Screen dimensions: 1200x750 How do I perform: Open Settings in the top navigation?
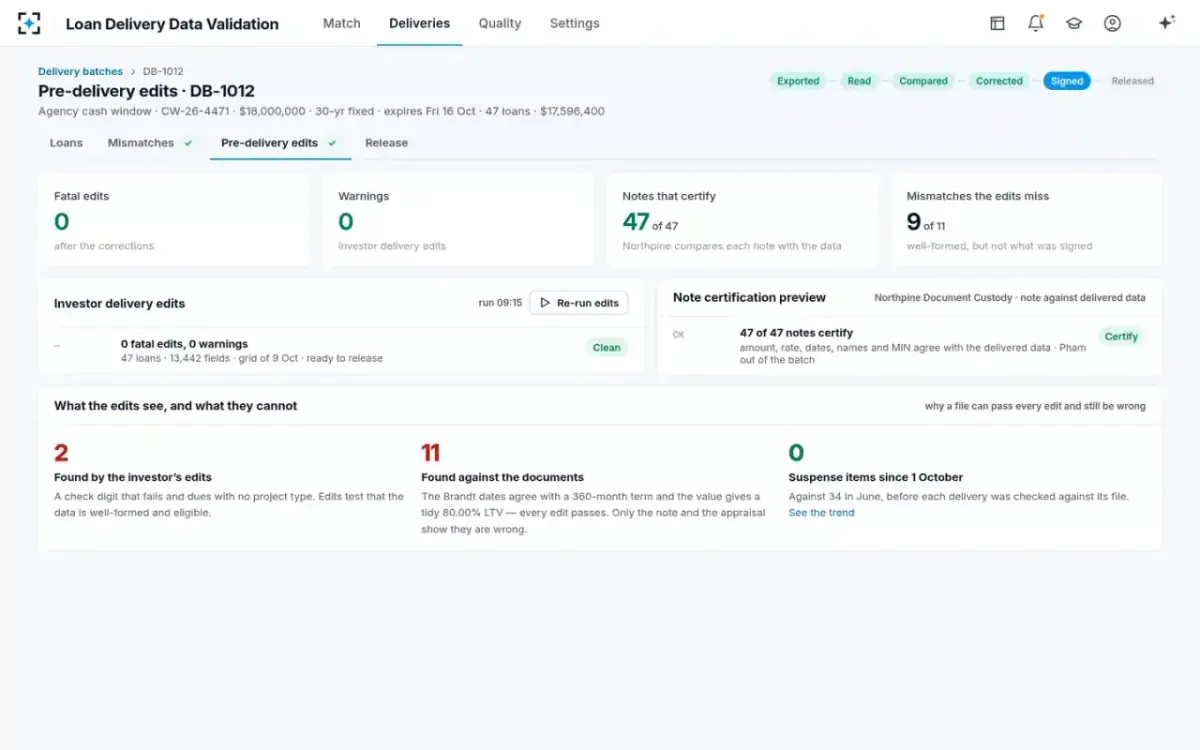pyautogui.click(x=574, y=23)
